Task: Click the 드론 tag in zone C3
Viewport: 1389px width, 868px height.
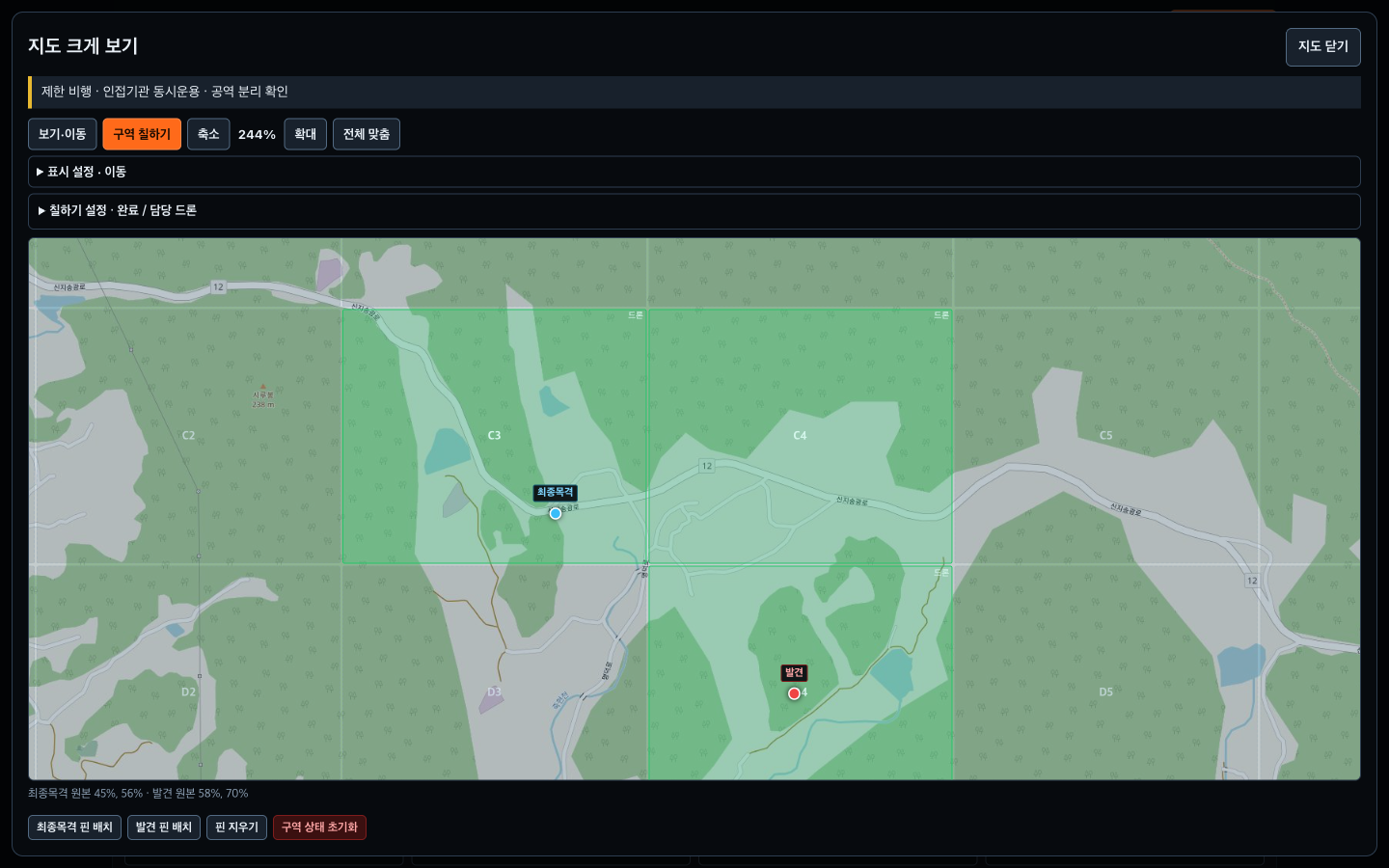Action: [x=636, y=315]
